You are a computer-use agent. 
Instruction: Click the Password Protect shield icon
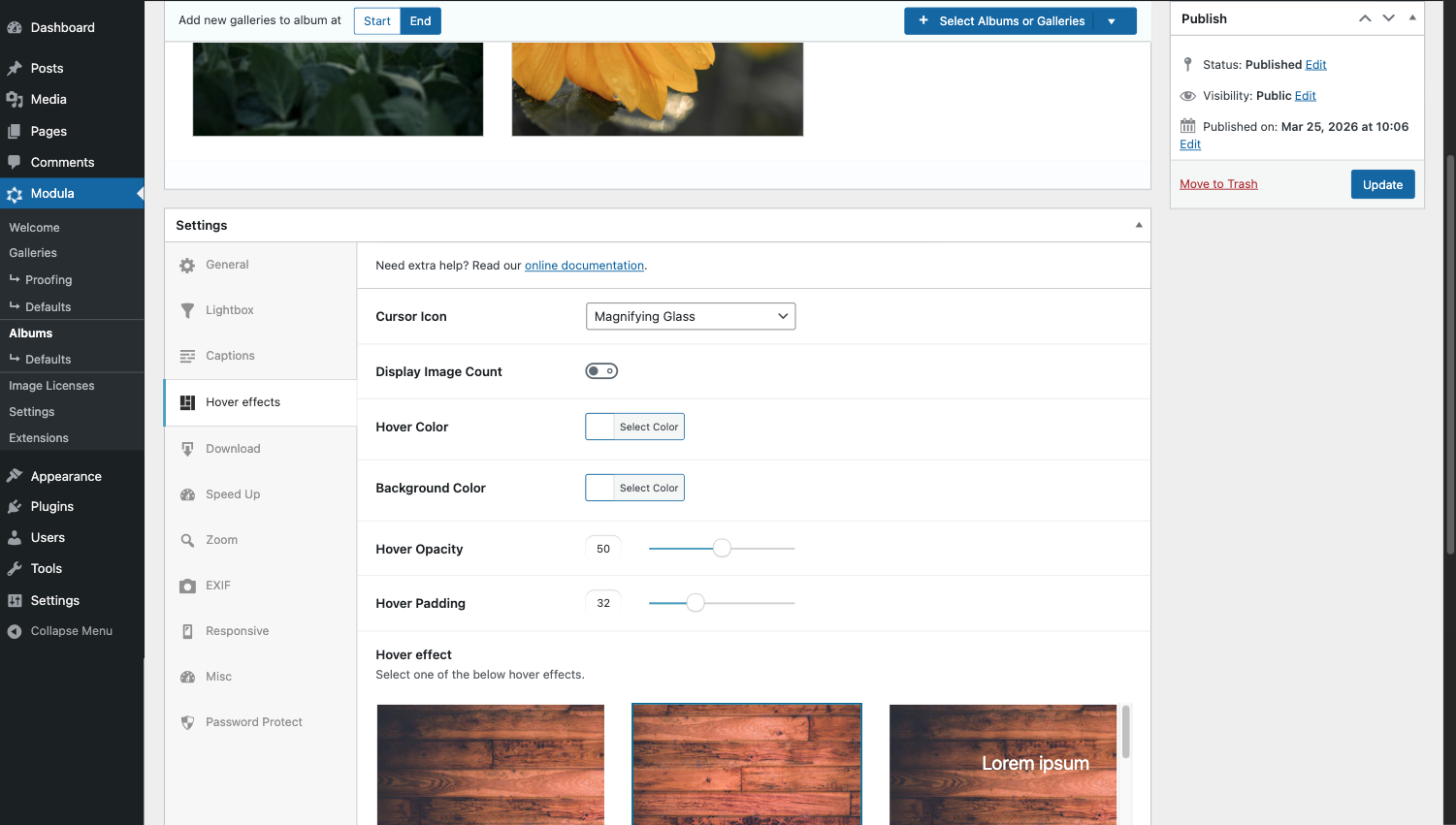tap(187, 722)
